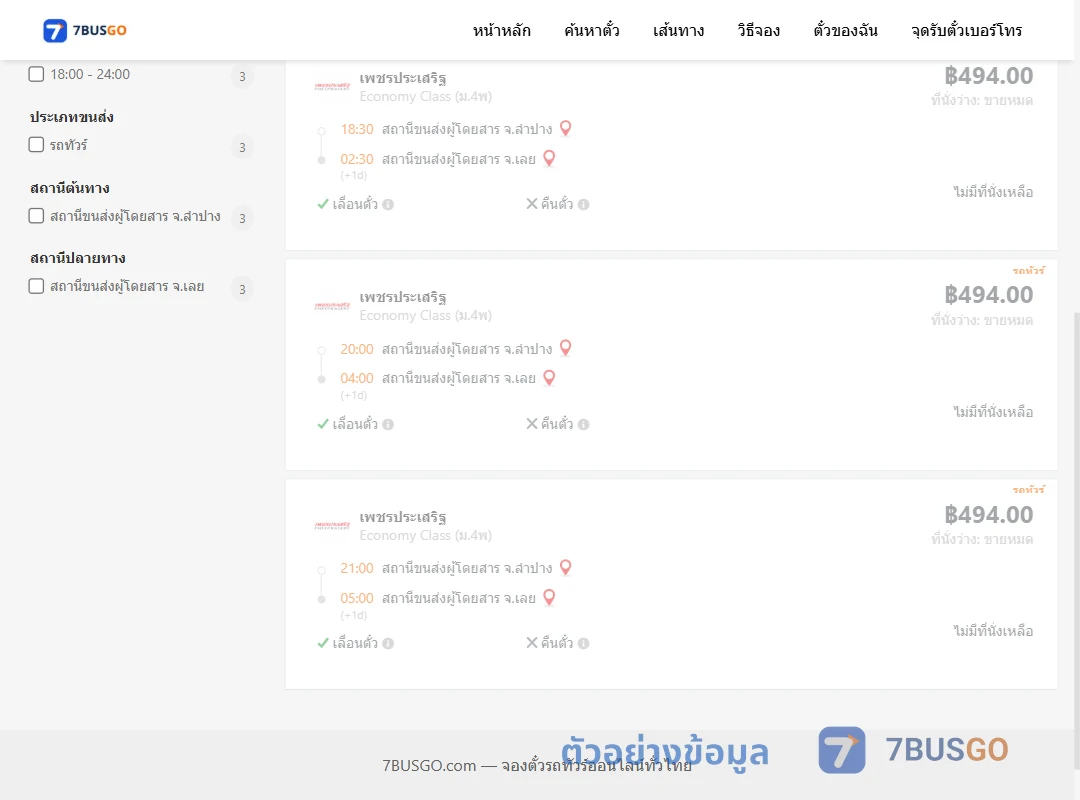The image size is (1080, 800).
Task: Click the 7BUSGO logo in header
Action: pyautogui.click(x=85, y=30)
